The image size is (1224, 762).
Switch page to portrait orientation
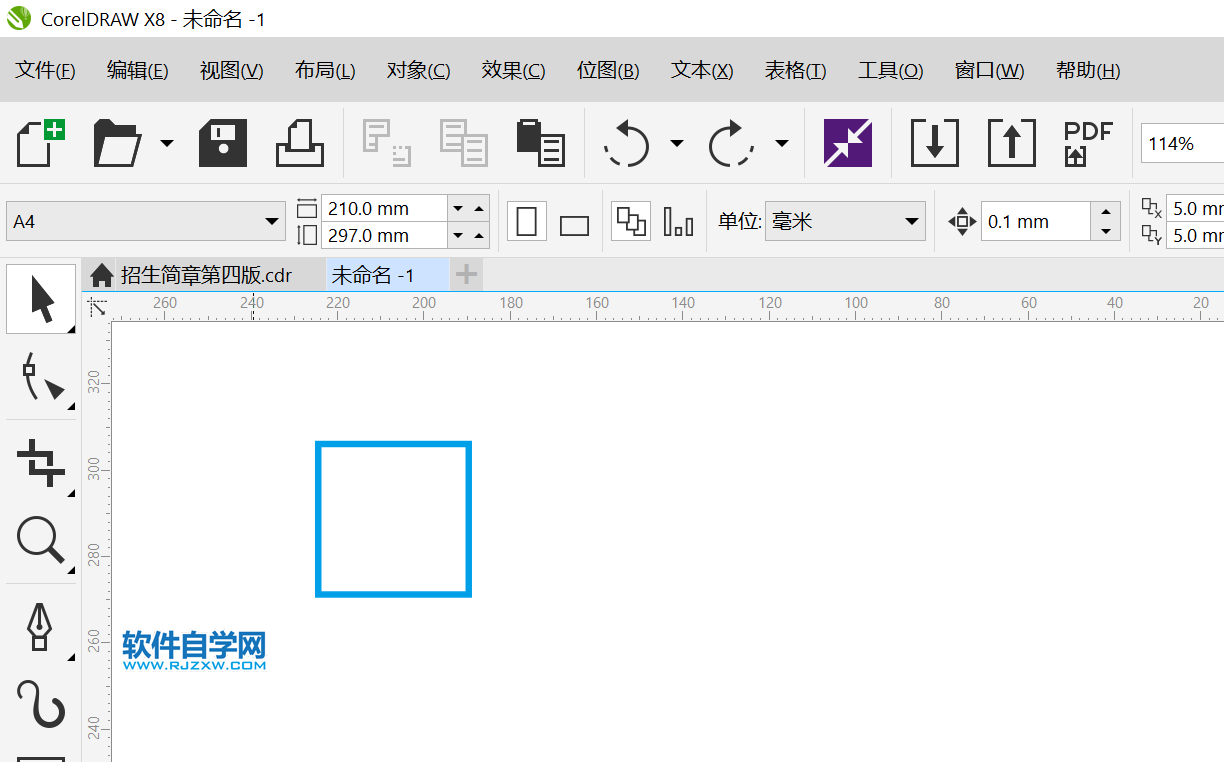[527, 222]
